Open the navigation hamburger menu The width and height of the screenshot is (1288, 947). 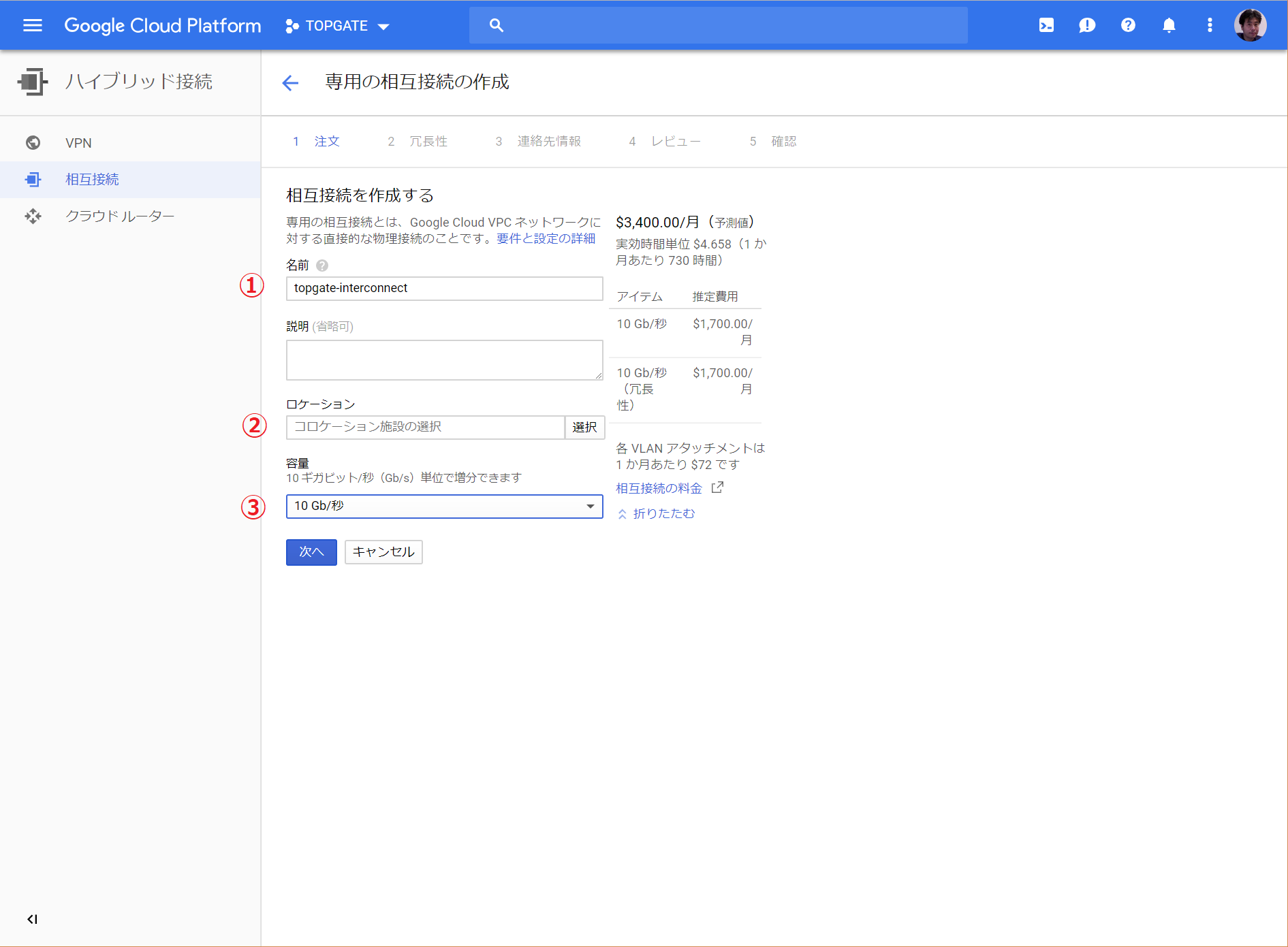point(32,25)
